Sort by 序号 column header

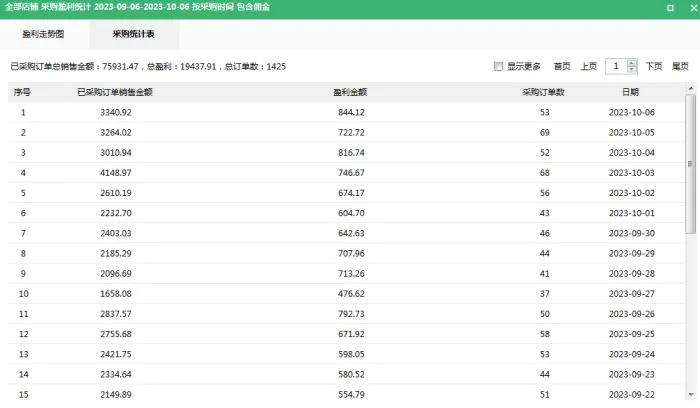tap(22, 92)
